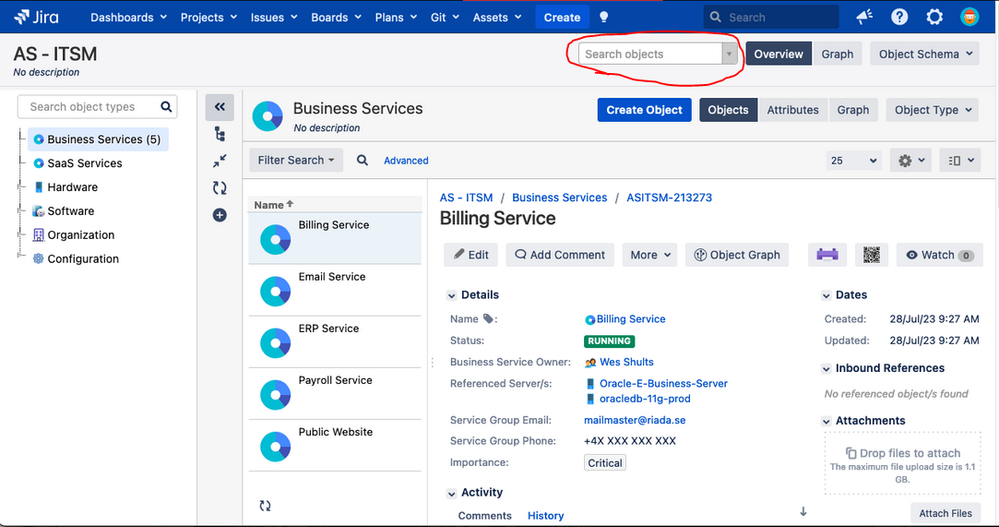The image size is (999, 527).
Task: Open the notifications megaphone icon
Action: point(864,17)
